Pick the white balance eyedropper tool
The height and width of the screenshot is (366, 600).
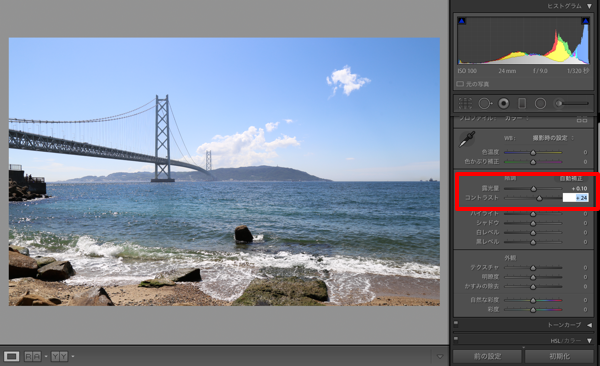click(467, 139)
